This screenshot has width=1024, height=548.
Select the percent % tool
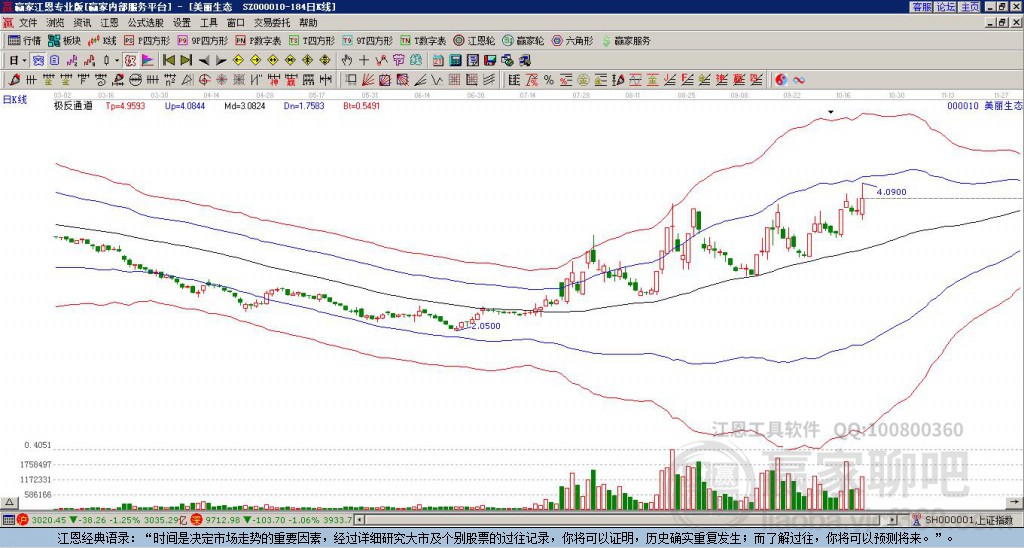549,80
